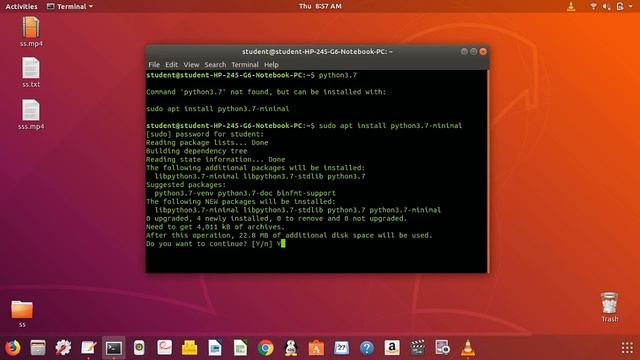Minimize the terminal window

coord(464,51)
